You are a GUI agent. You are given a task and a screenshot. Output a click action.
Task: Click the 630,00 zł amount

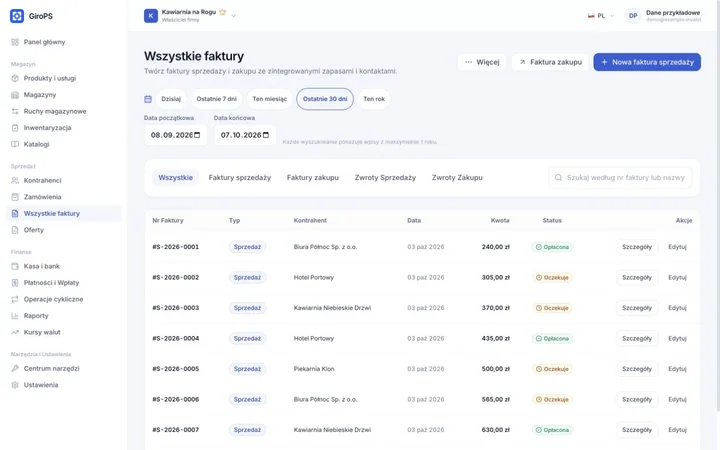click(x=495, y=430)
